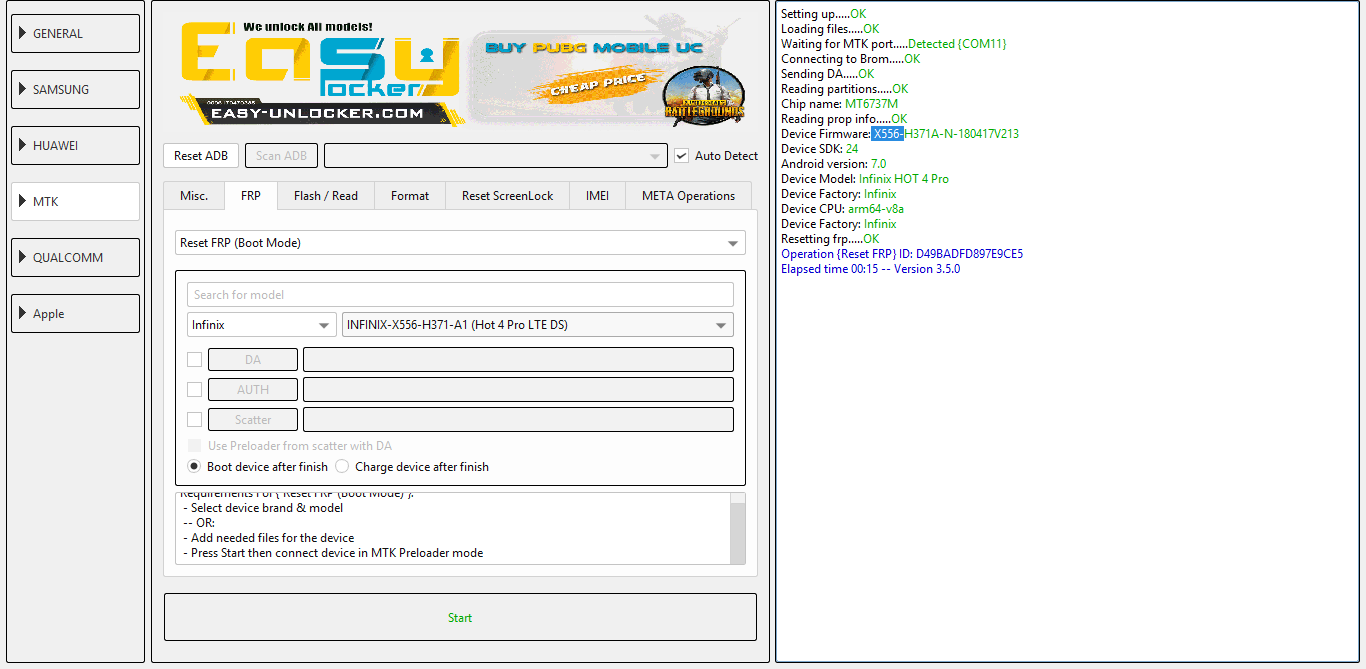Toggle the Auto Detect checkbox
This screenshot has width=1366, height=669.
[682, 155]
